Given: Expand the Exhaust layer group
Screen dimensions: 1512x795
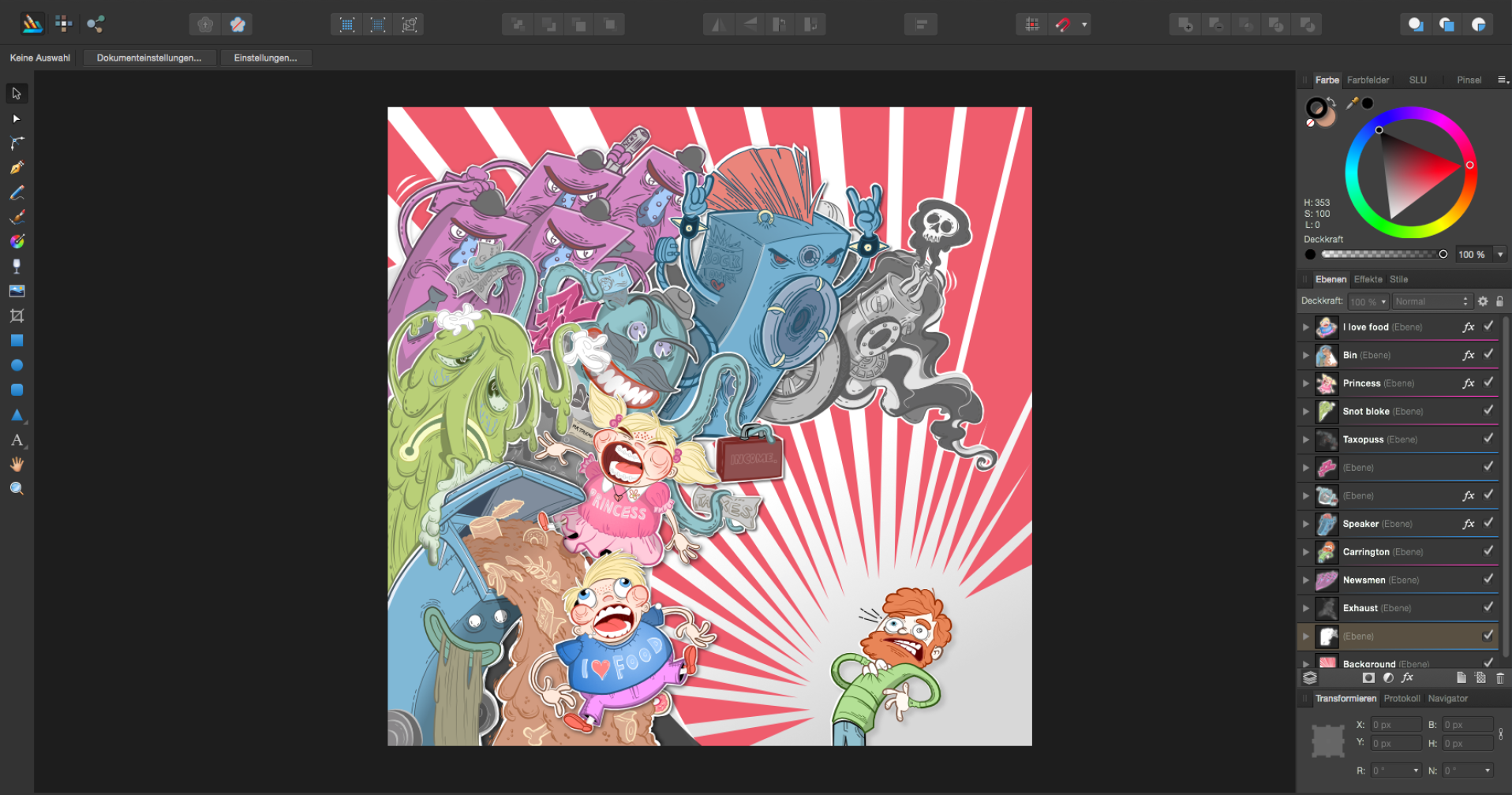Looking at the screenshot, I should point(1306,608).
